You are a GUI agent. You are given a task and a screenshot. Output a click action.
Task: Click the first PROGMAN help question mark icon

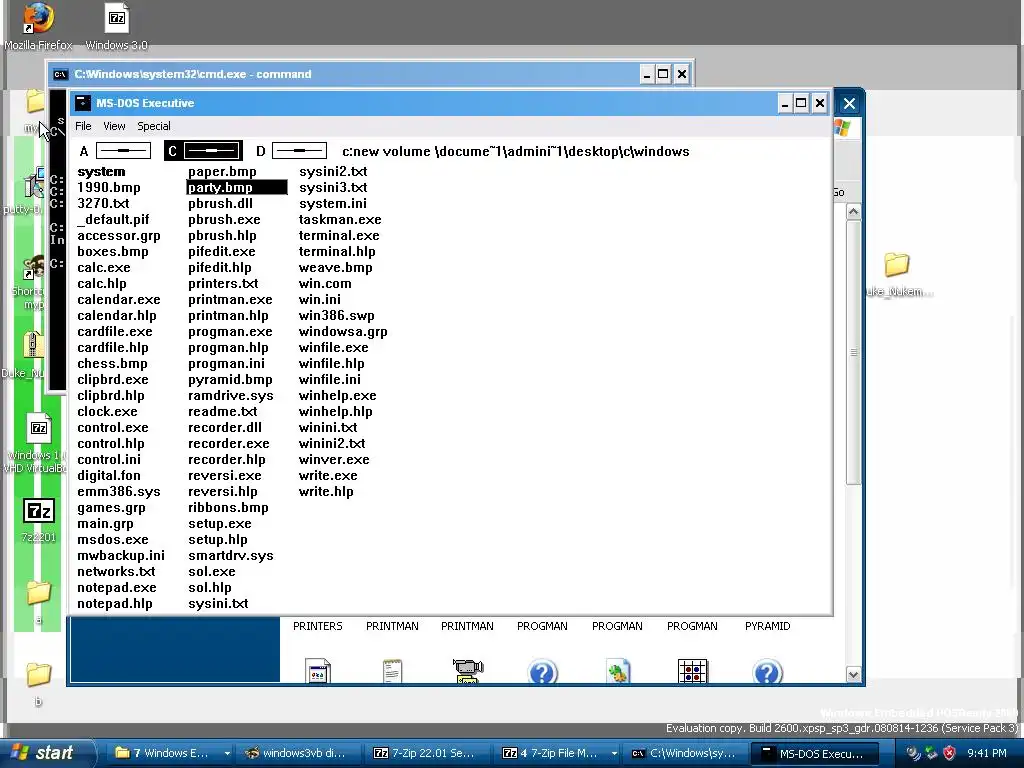click(x=543, y=671)
